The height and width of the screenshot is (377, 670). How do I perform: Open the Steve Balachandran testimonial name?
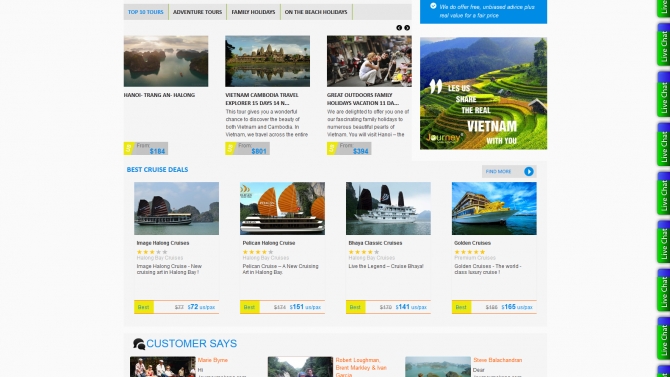point(498,360)
